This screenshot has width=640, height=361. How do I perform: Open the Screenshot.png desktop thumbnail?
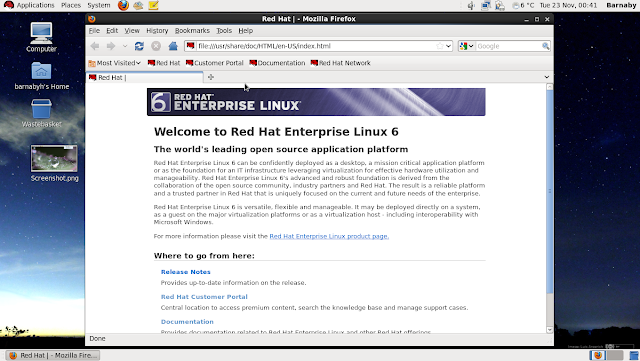click(x=54, y=158)
